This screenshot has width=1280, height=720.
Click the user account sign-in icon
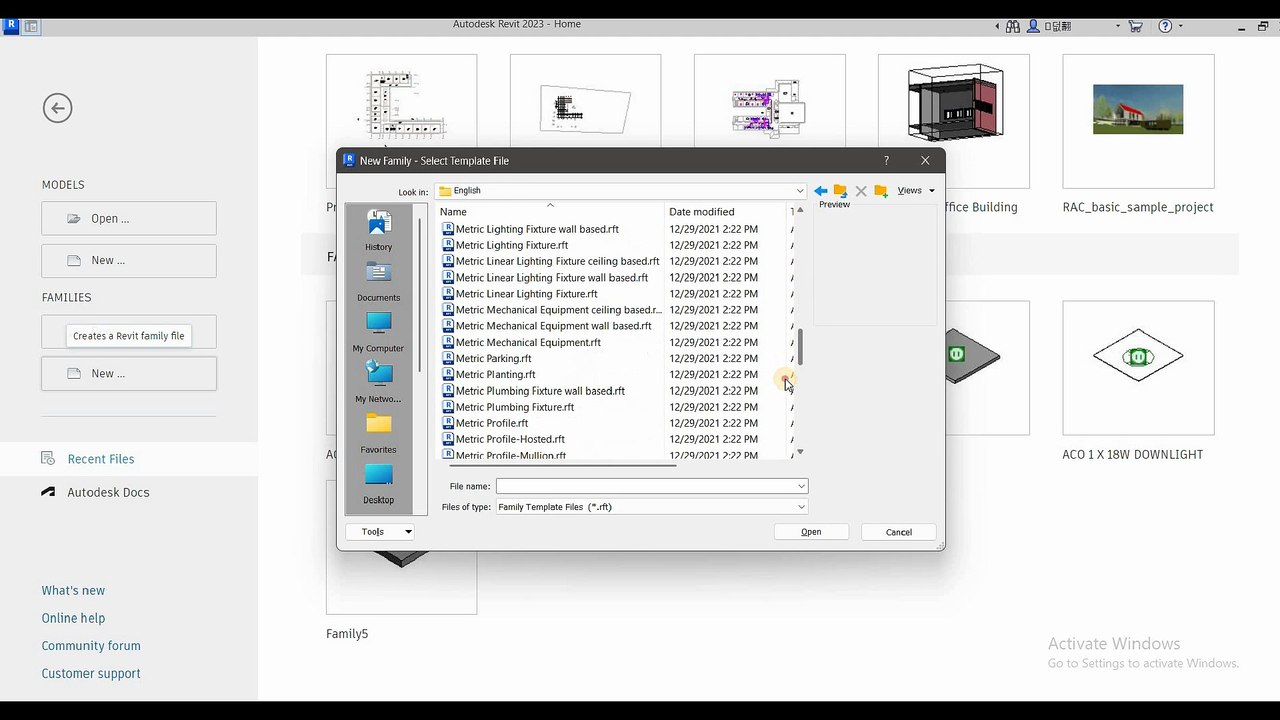(1034, 27)
